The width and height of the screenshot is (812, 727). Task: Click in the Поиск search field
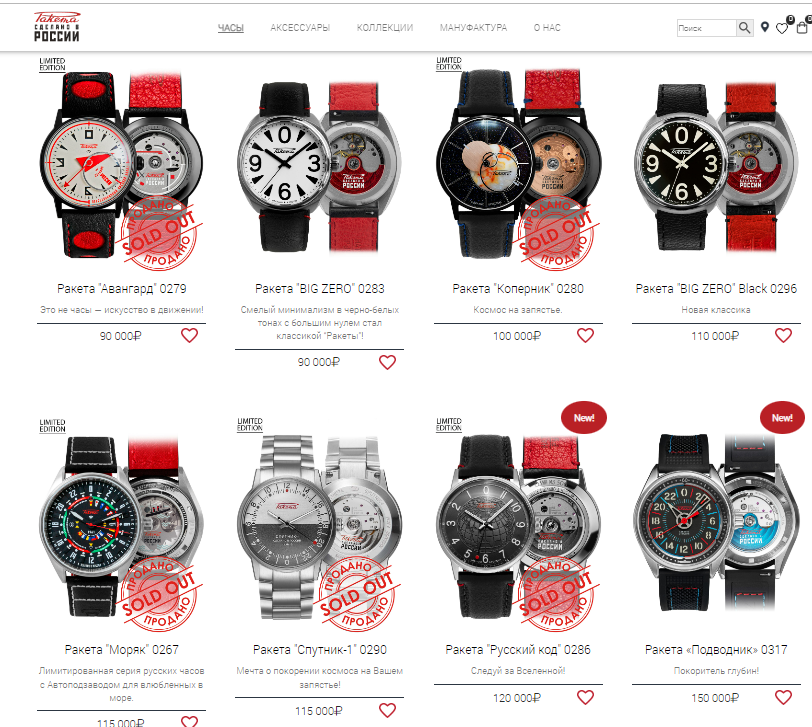click(706, 28)
